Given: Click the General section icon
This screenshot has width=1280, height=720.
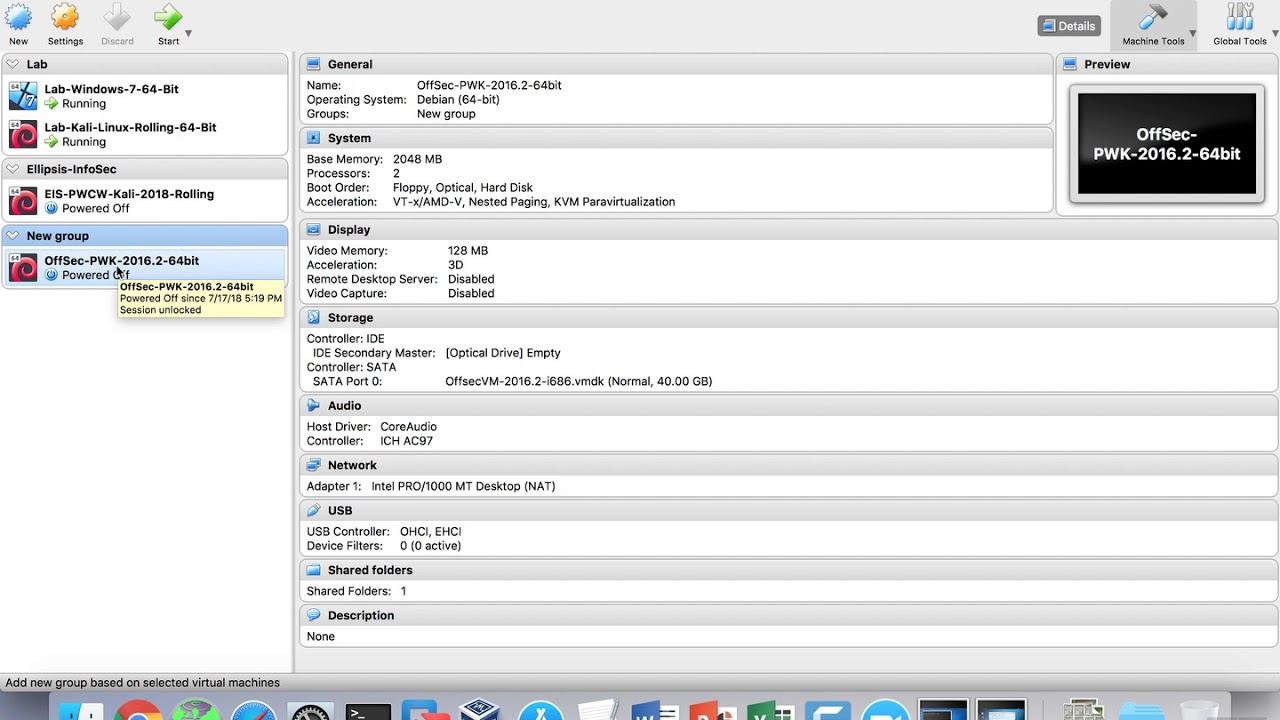Looking at the screenshot, I should [314, 64].
